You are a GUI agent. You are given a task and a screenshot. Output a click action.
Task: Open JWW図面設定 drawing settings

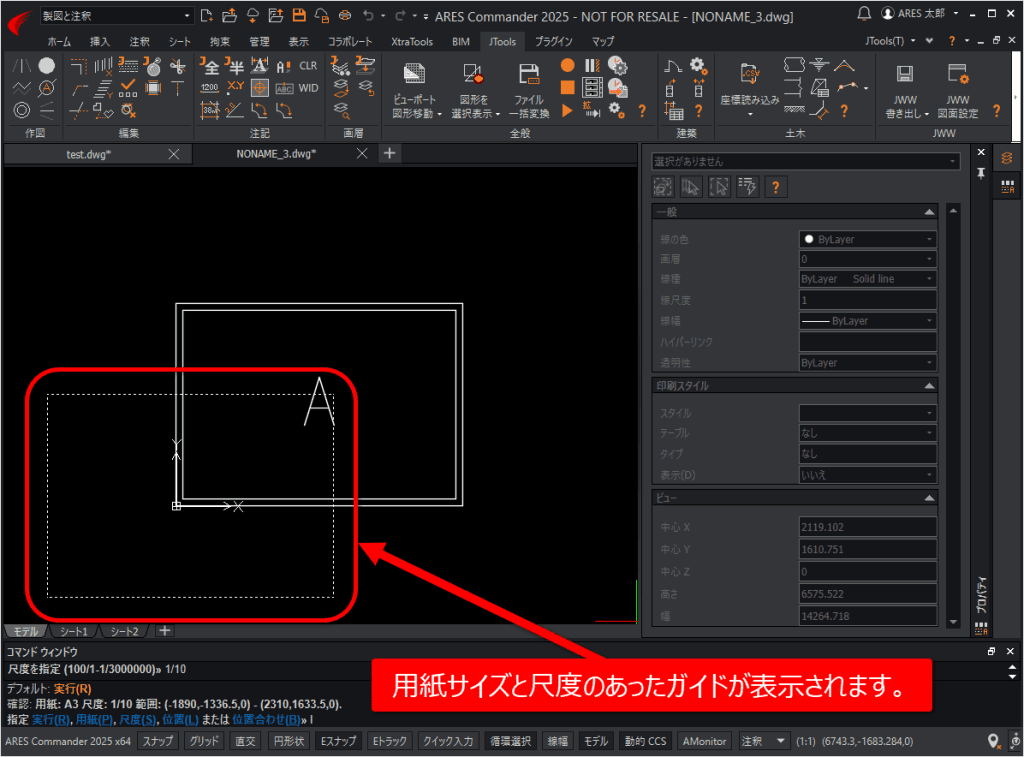(x=958, y=89)
